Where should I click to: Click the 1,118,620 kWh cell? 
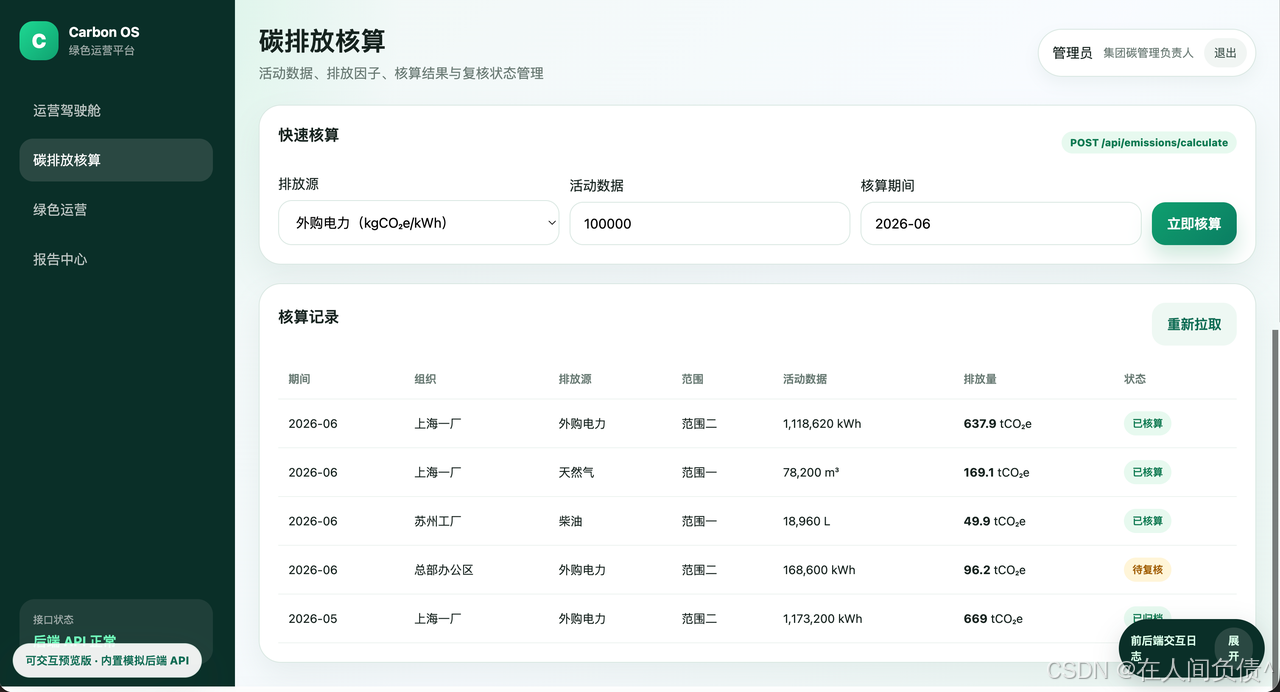tap(822, 424)
